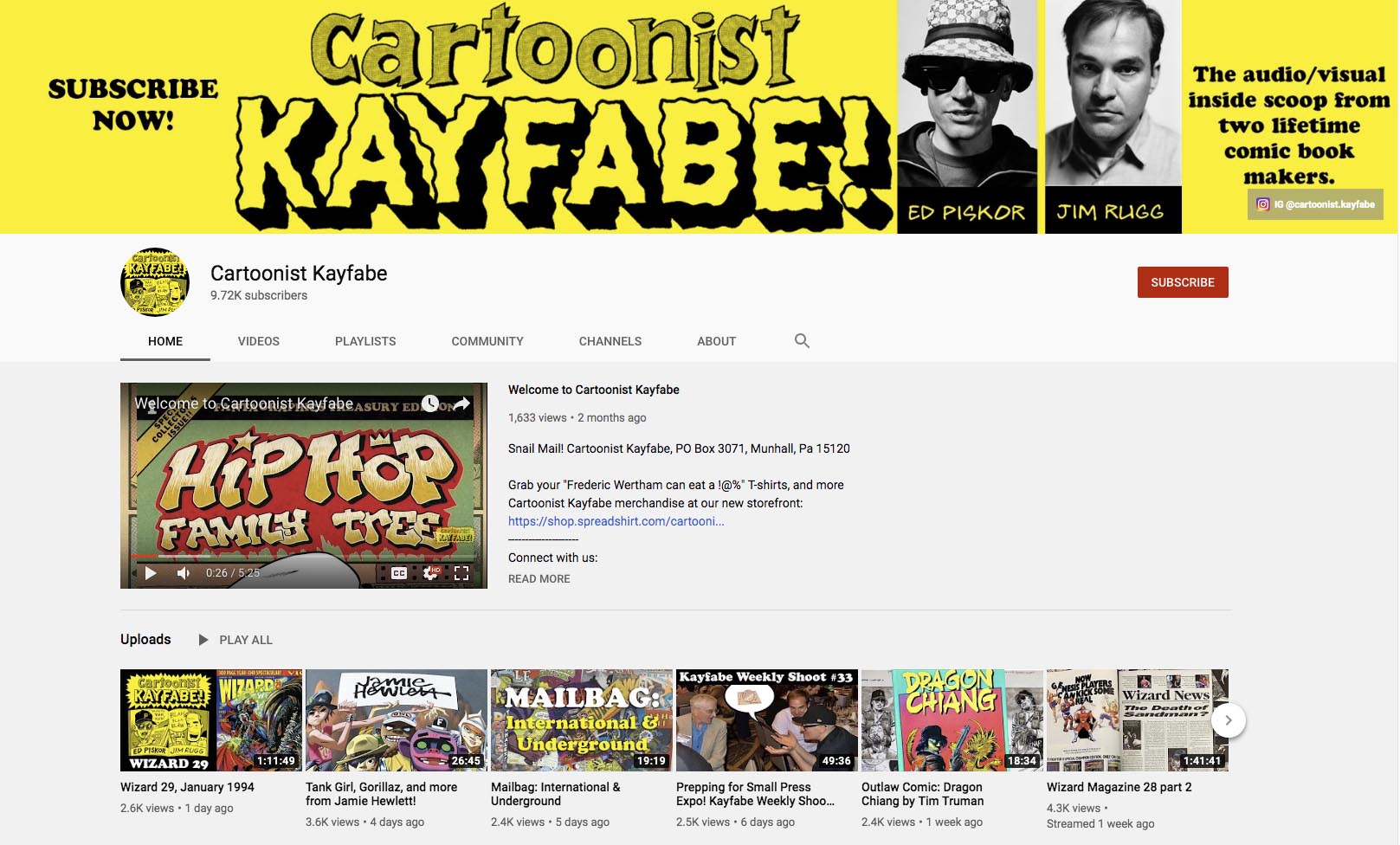Click title Wizard Magazine 28 part 2
1400x845 pixels.
(x=1119, y=787)
